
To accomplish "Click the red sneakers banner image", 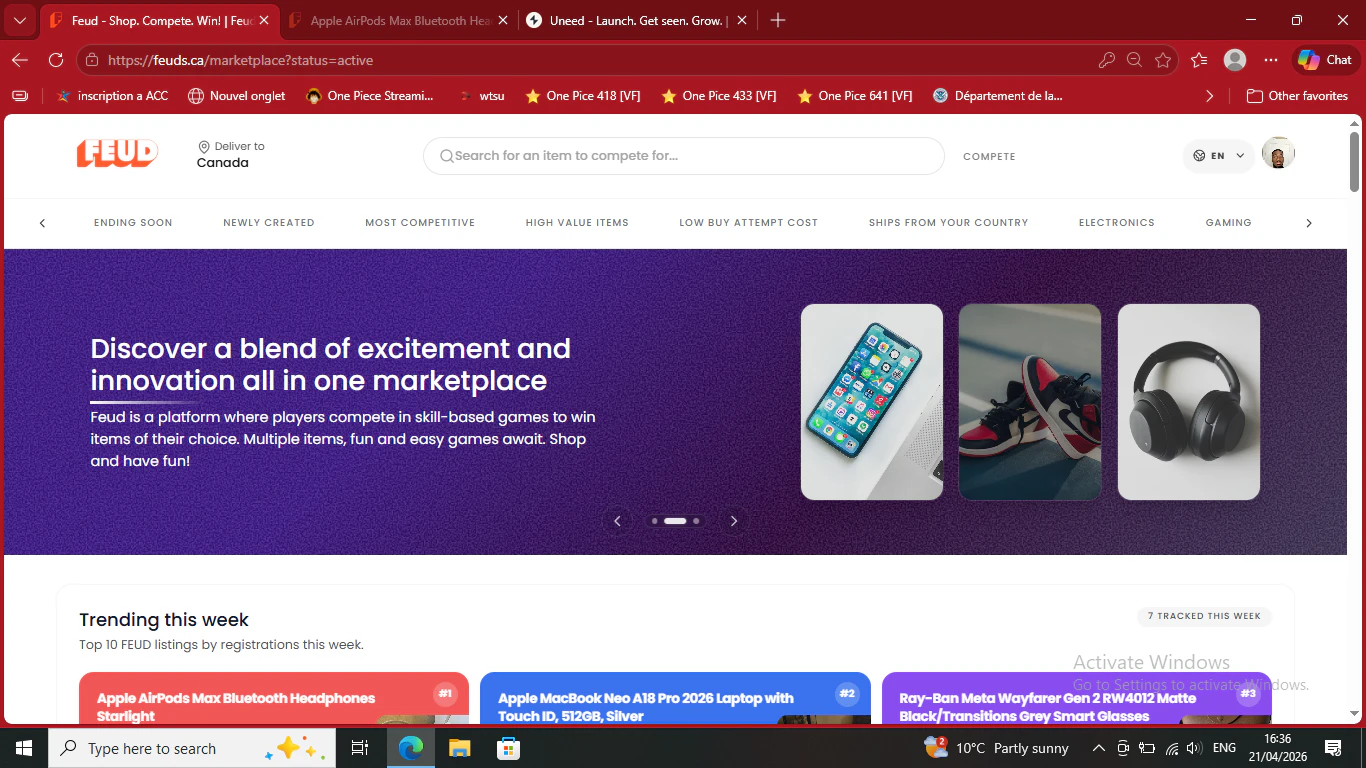I will click(1030, 402).
